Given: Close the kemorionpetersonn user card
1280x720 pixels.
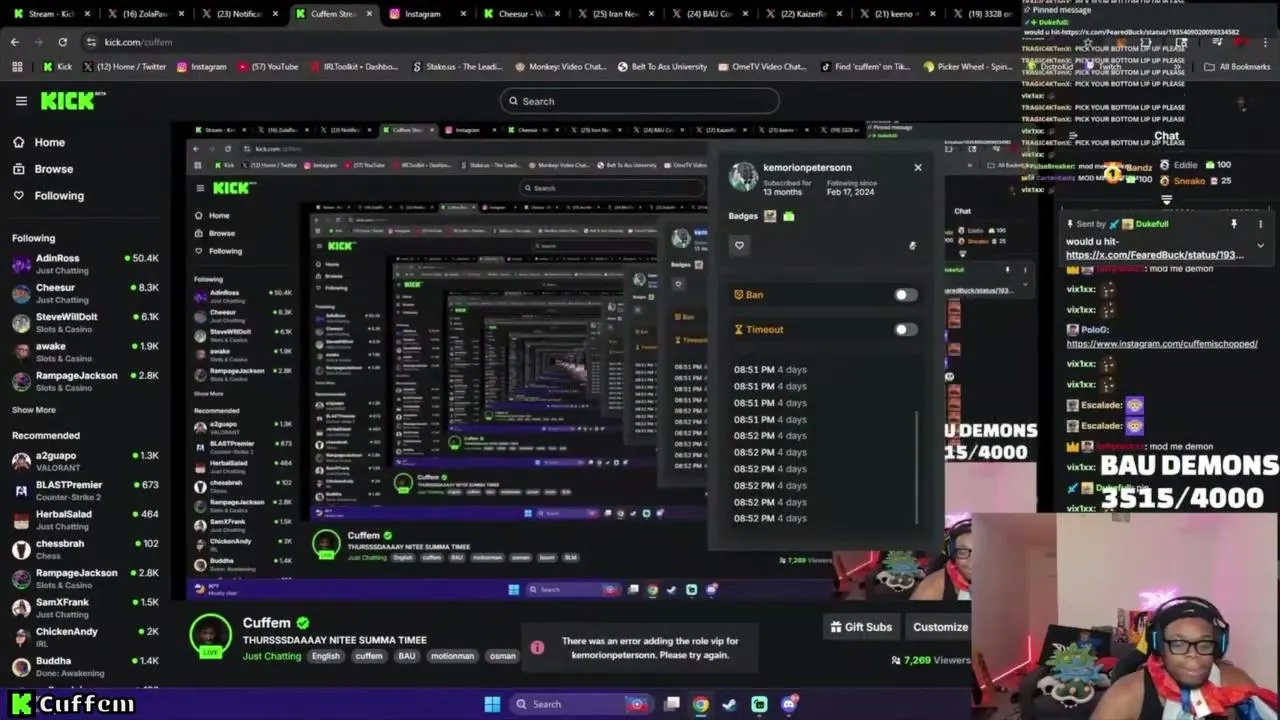Looking at the screenshot, I should (918, 167).
